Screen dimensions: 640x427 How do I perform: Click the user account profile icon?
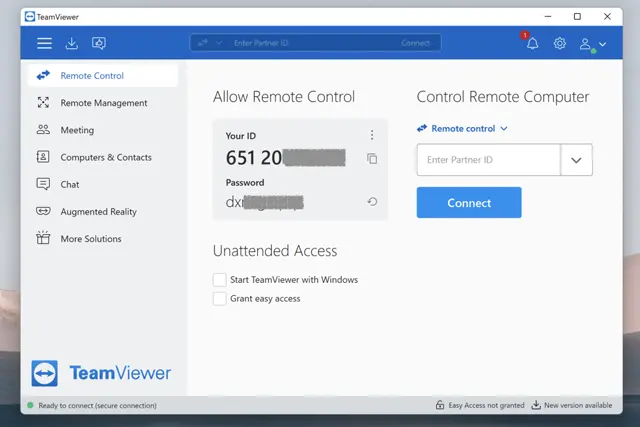point(585,44)
